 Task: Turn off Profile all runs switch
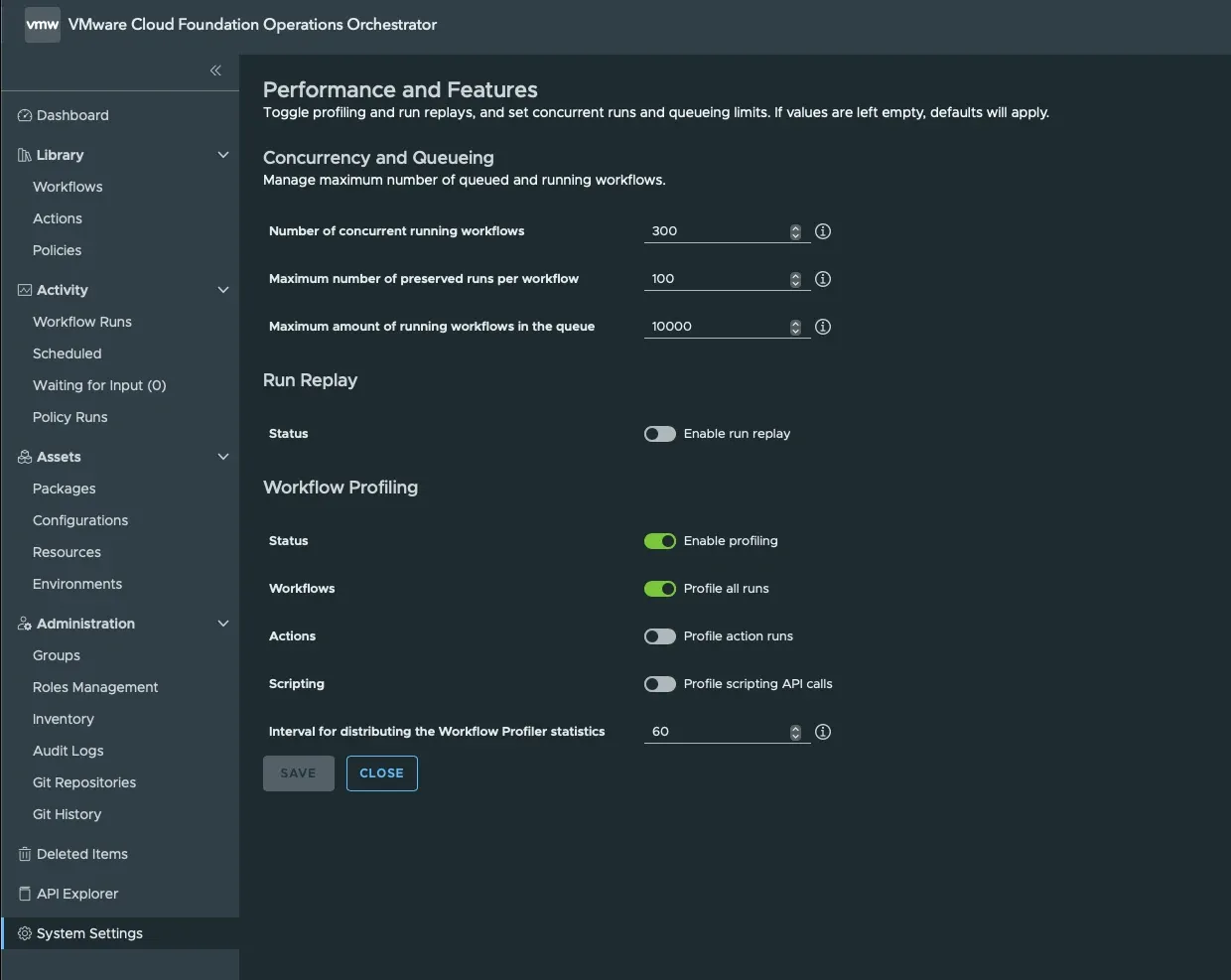(x=660, y=589)
